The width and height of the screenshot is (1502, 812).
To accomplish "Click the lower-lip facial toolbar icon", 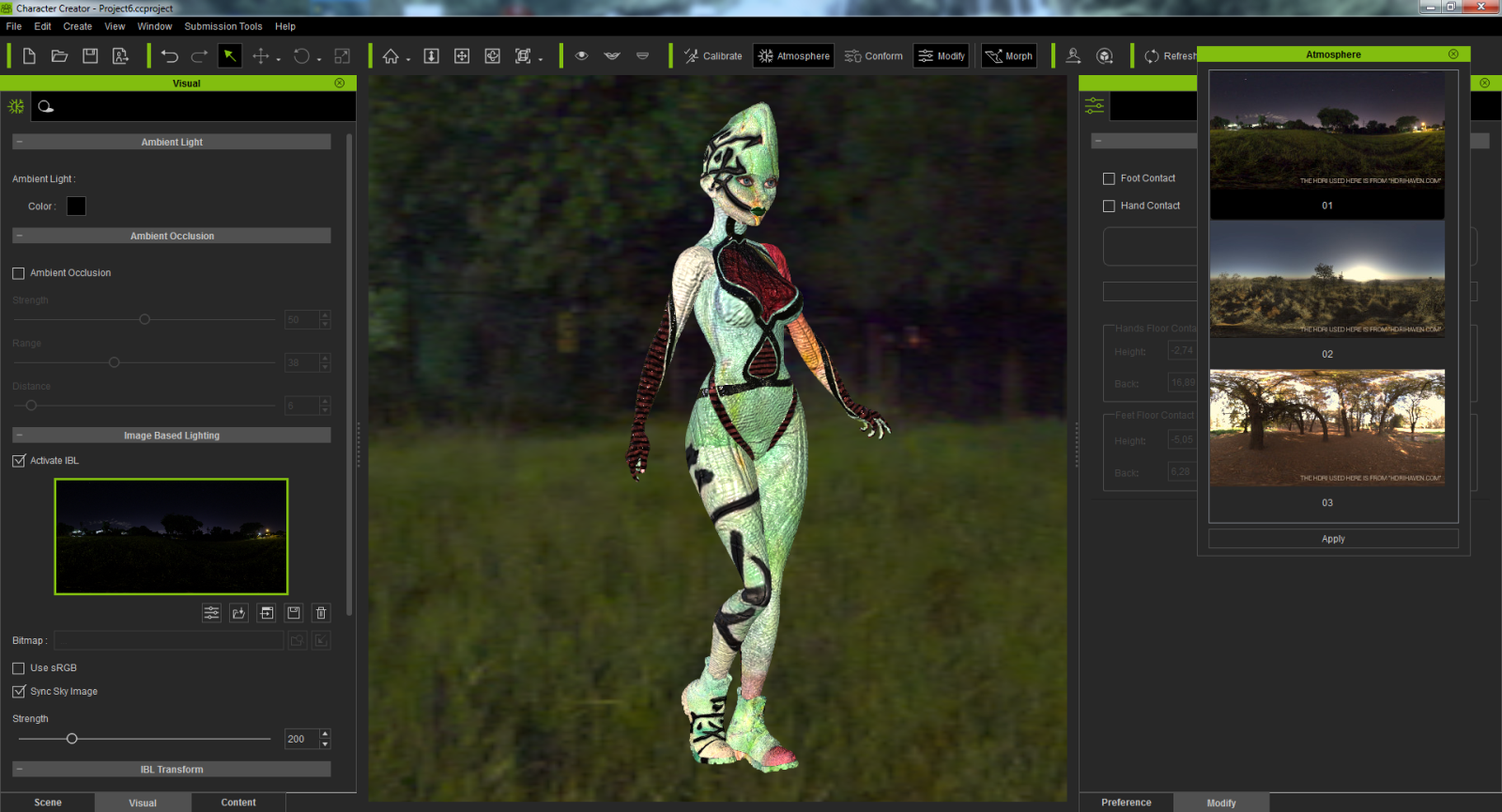I will 642,56.
